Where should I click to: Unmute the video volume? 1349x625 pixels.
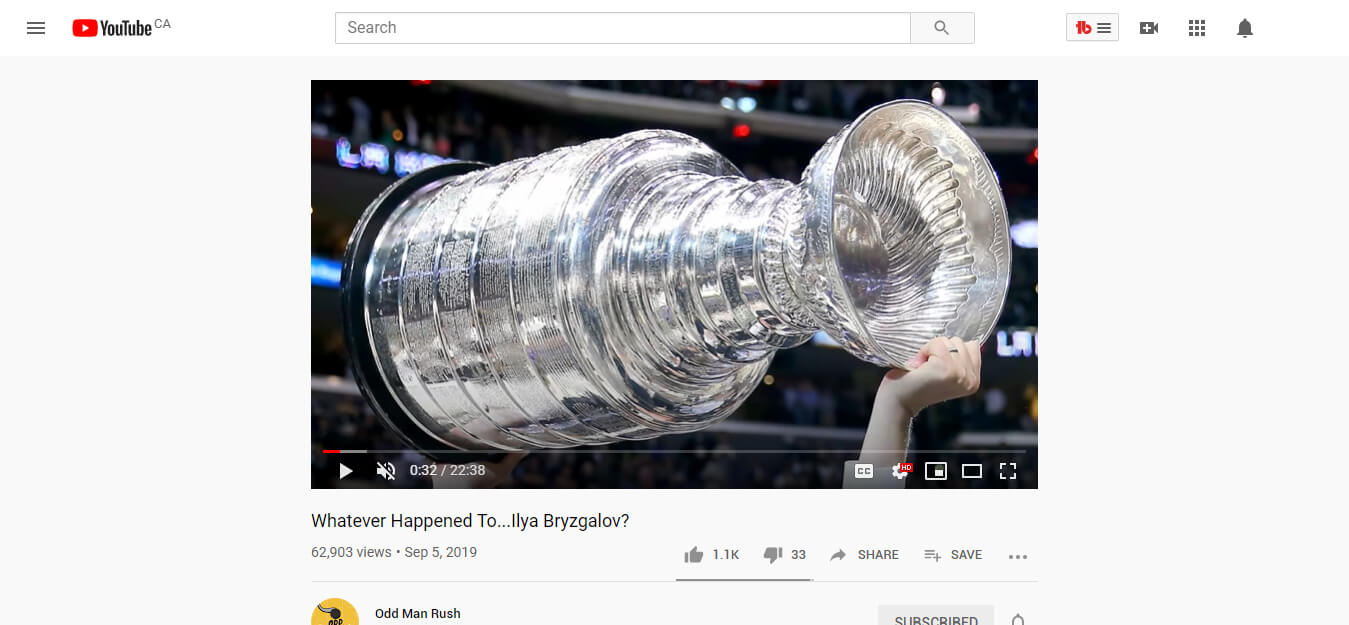coord(386,470)
